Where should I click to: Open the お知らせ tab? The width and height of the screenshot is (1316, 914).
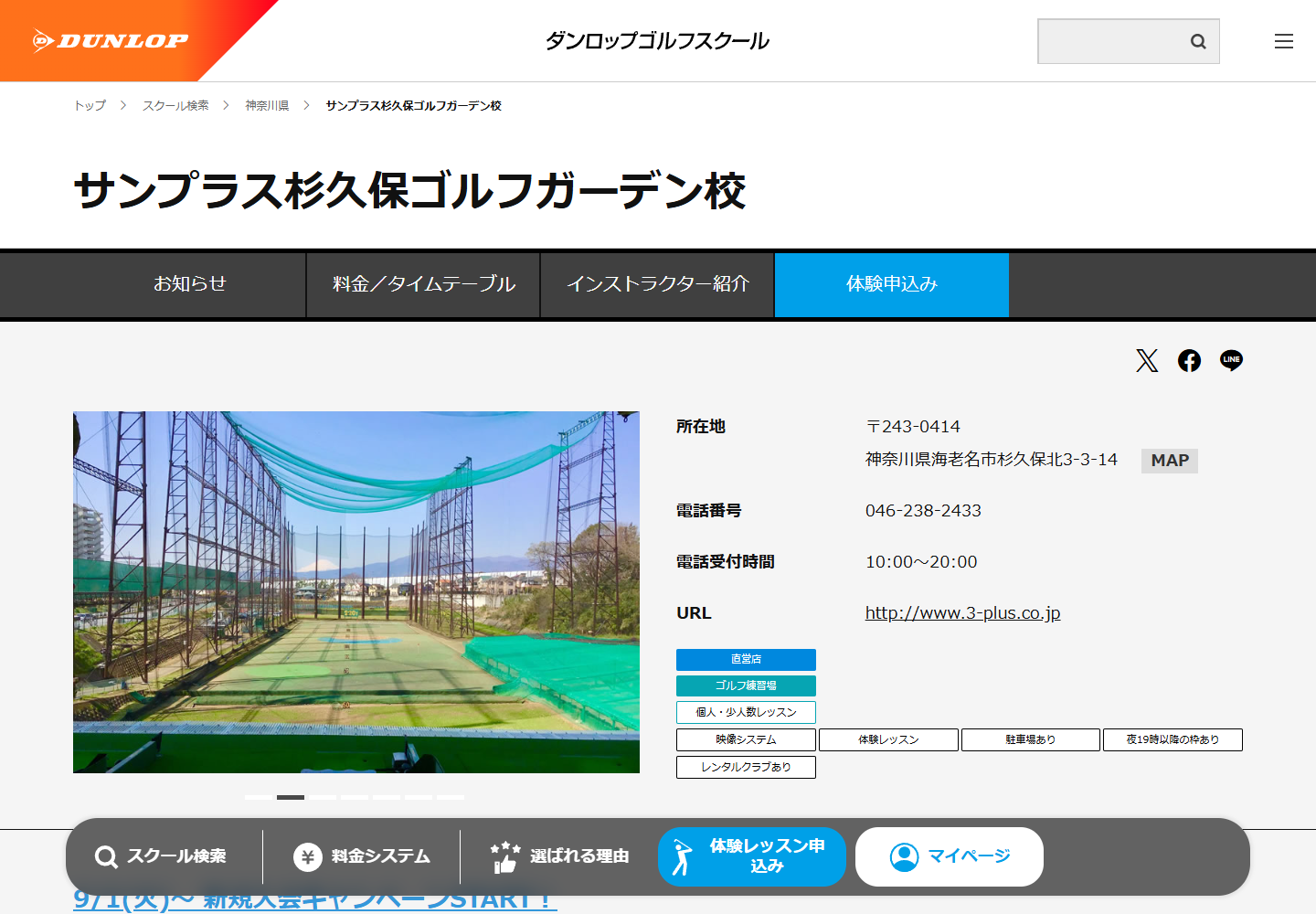(x=189, y=284)
